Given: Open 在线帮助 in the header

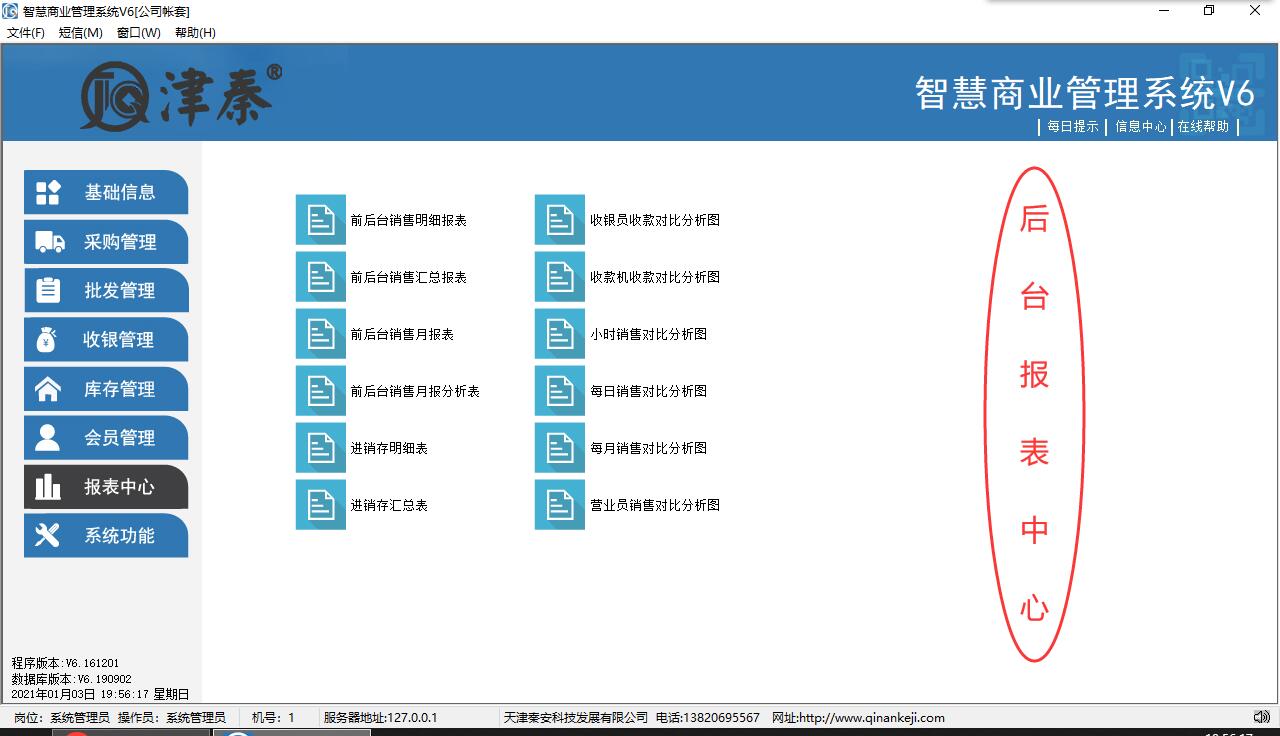Looking at the screenshot, I should [1203, 127].
